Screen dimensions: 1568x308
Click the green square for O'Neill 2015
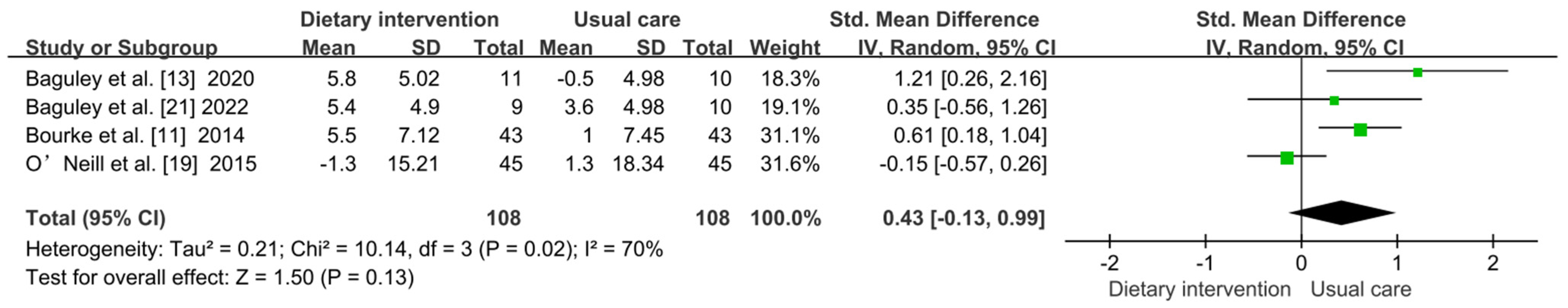tap(1287, 158)
